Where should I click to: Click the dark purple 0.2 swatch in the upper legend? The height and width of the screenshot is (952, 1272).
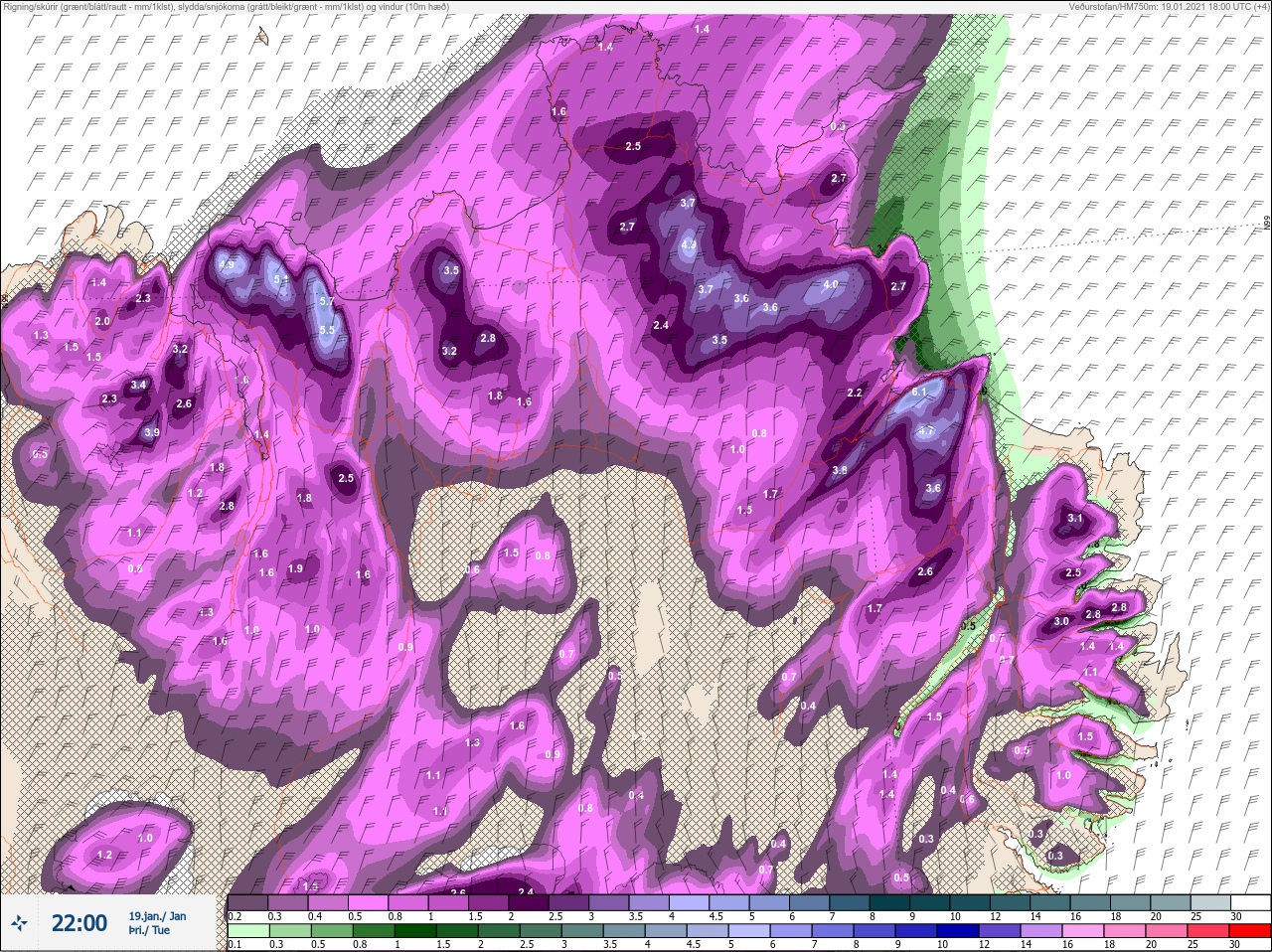[248, 902]
